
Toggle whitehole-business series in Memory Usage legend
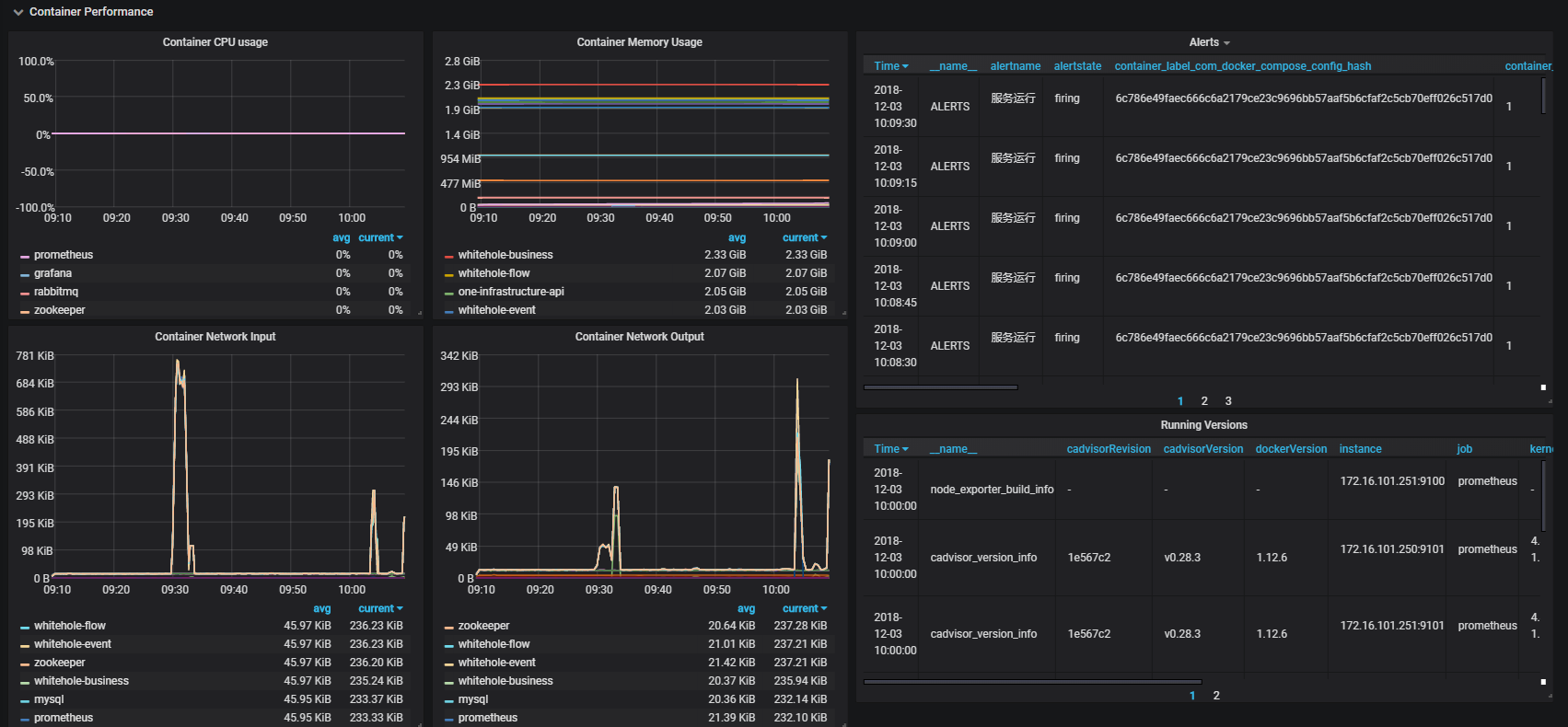click(x=505, y=255)
